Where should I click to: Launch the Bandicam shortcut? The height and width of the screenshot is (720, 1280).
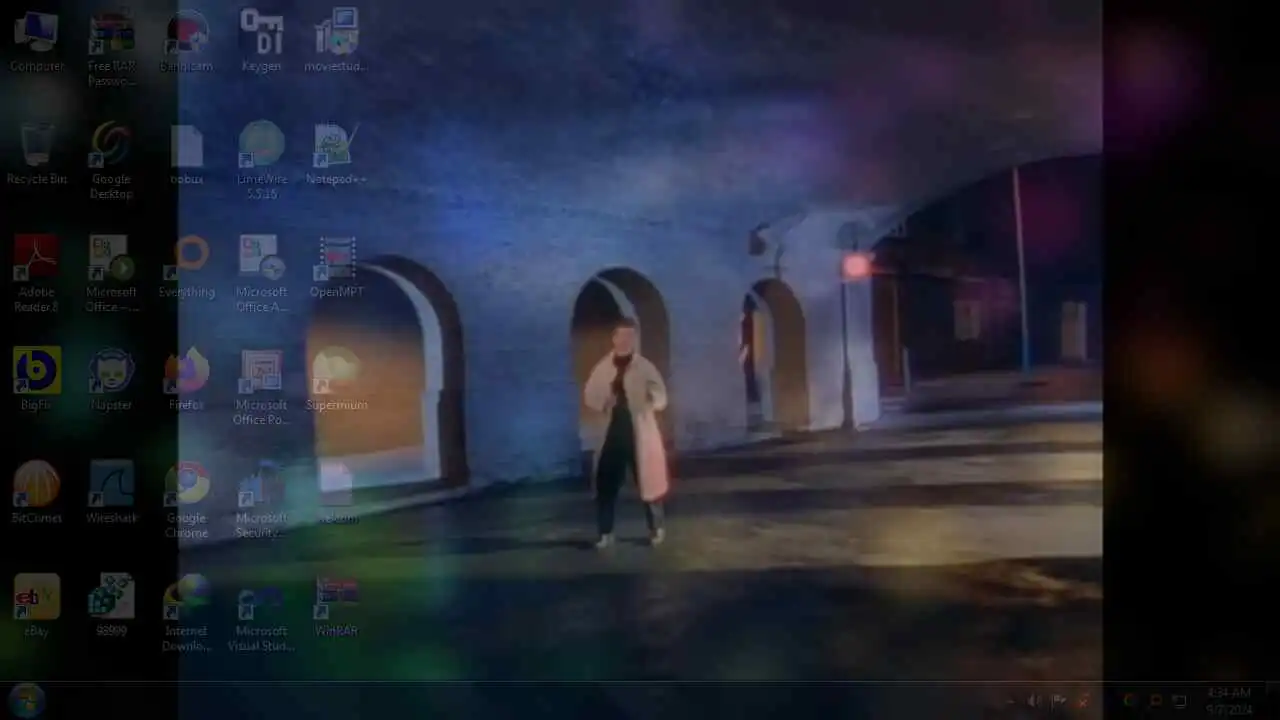click(x=187, y=42)
